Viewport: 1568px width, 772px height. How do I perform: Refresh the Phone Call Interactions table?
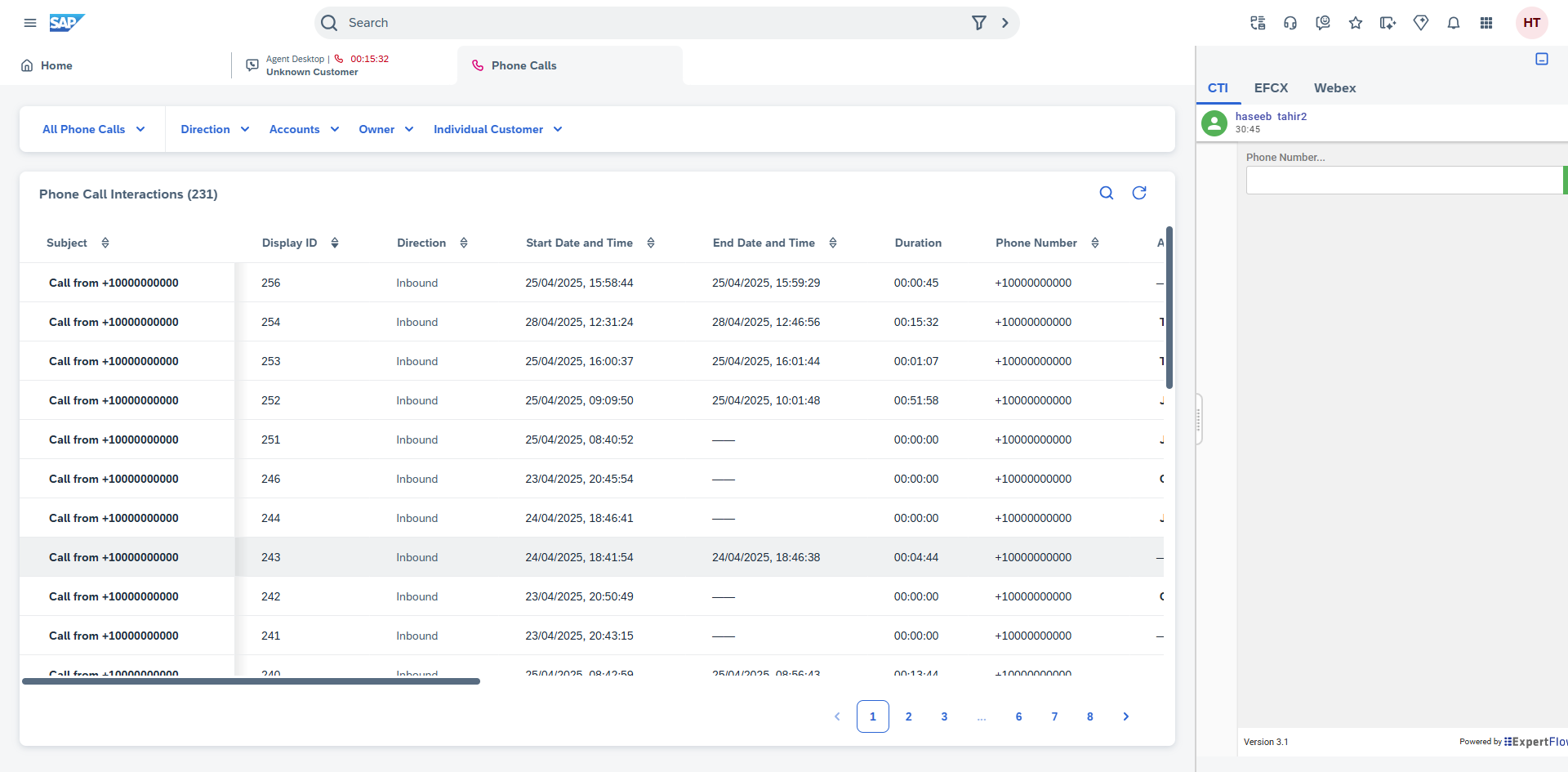point(1139,193)
